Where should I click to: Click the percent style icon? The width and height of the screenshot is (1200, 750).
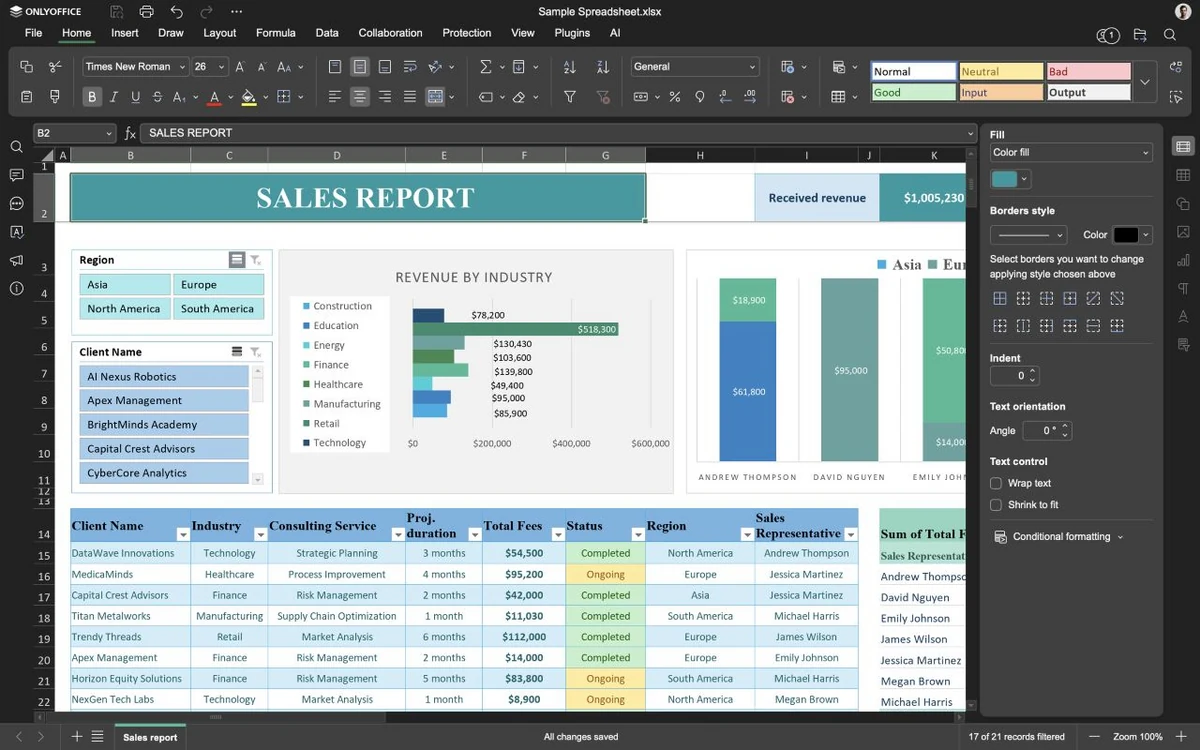tap(675, 97)
